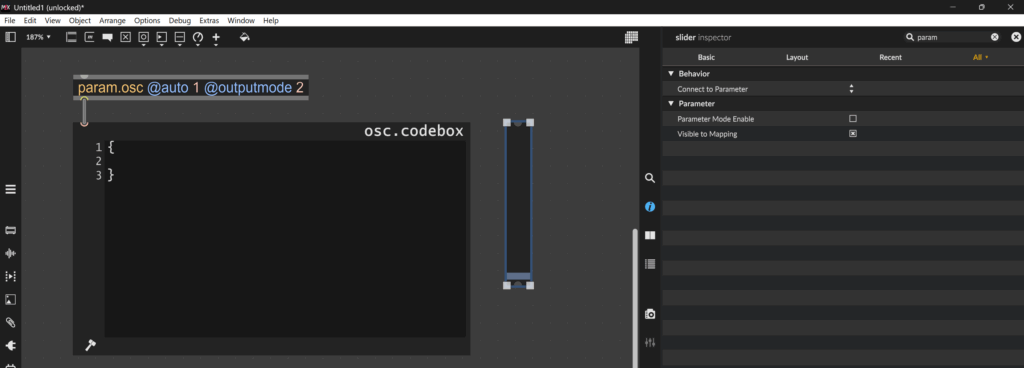Open the dial objects palette
Image resolution: width=1024 pixels, height=368 pixels.
click(198, 38)
